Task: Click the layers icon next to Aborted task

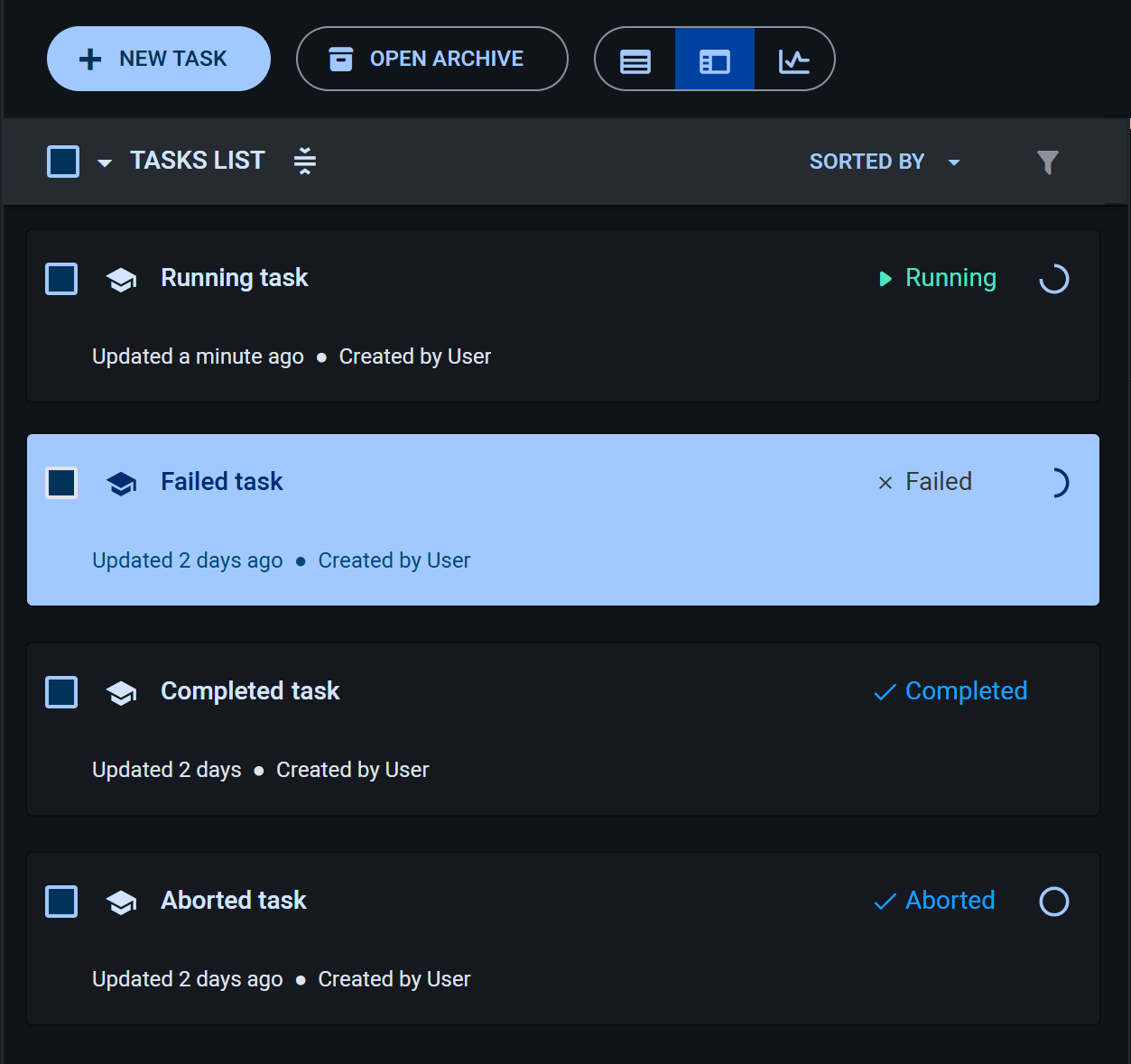Action: click(x=121, y=902)
